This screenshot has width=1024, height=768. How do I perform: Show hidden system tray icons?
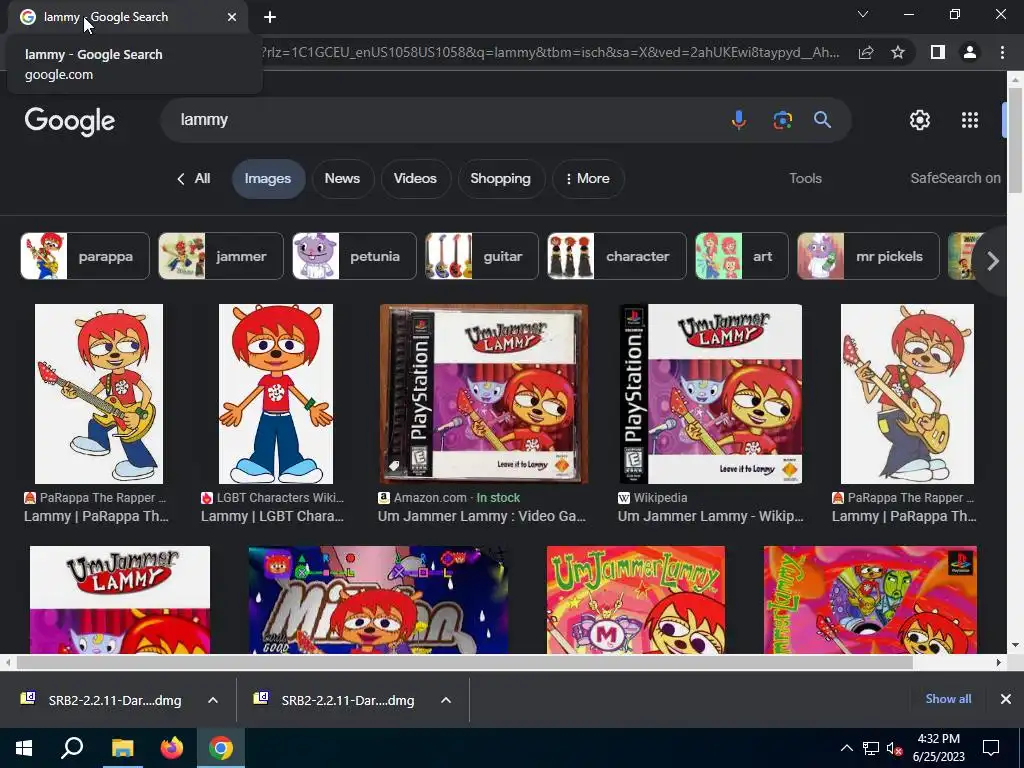pos(846,748)
